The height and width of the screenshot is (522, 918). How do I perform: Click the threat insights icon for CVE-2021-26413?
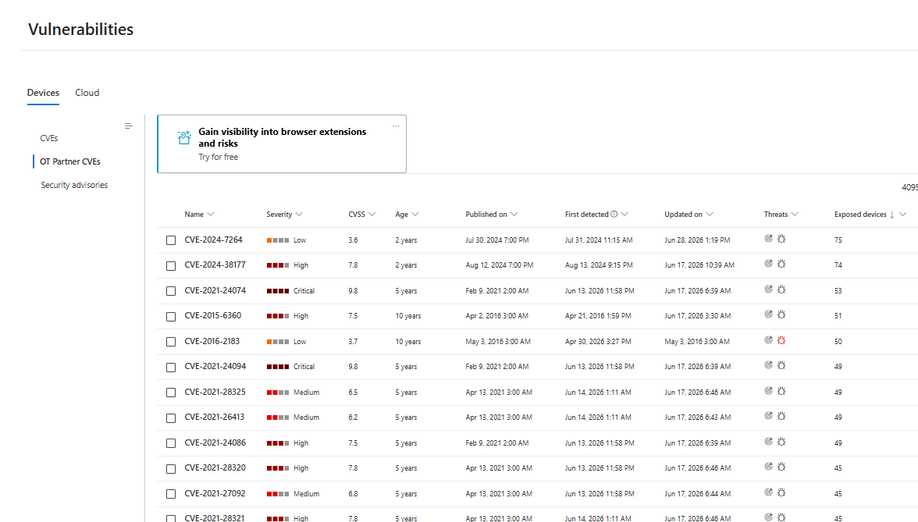tap(769, 416)
